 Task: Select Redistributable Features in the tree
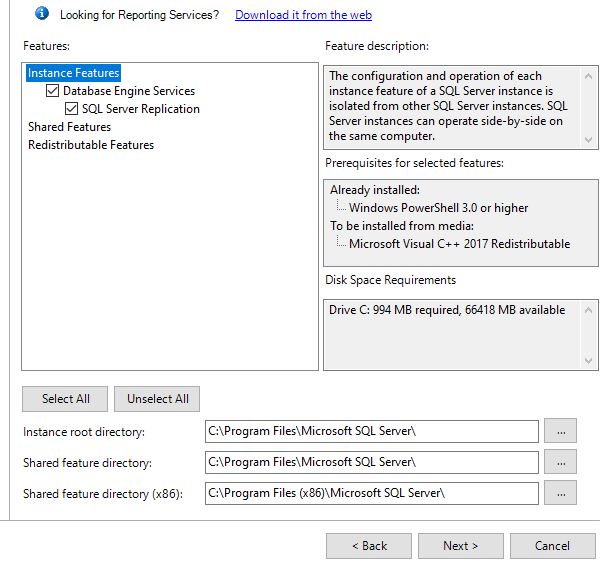(91, 145)
